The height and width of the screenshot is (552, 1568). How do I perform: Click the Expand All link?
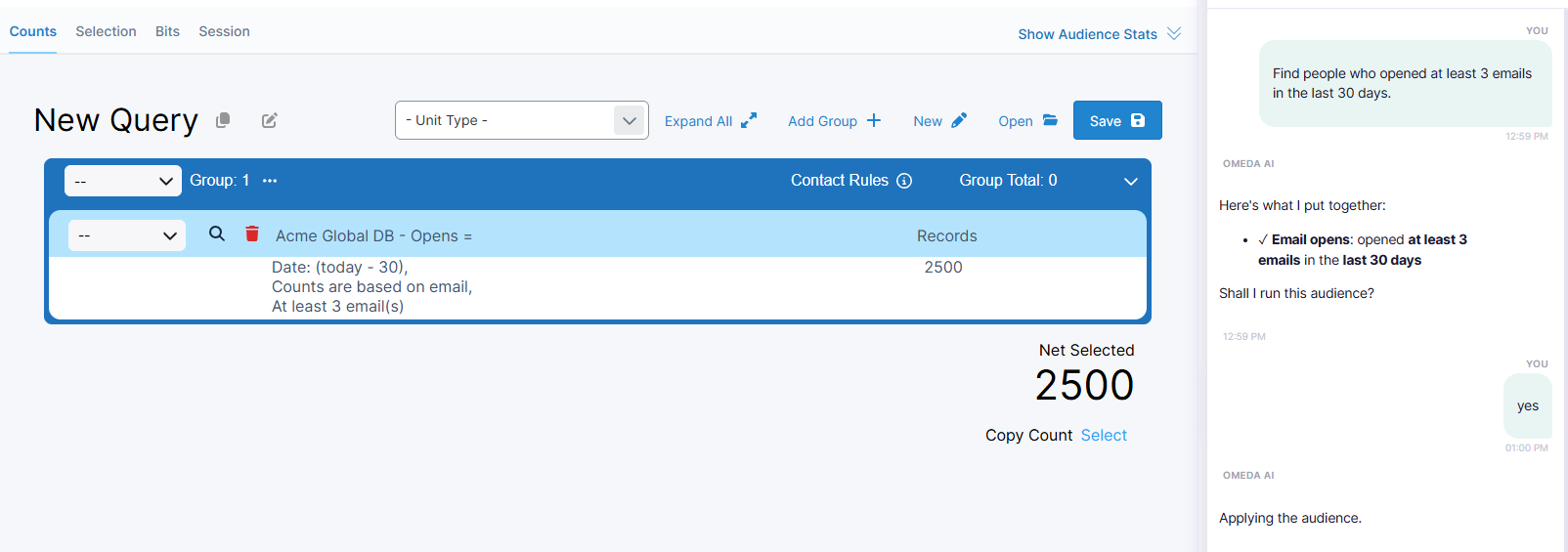pyautogui.click(x=711, y=121)
